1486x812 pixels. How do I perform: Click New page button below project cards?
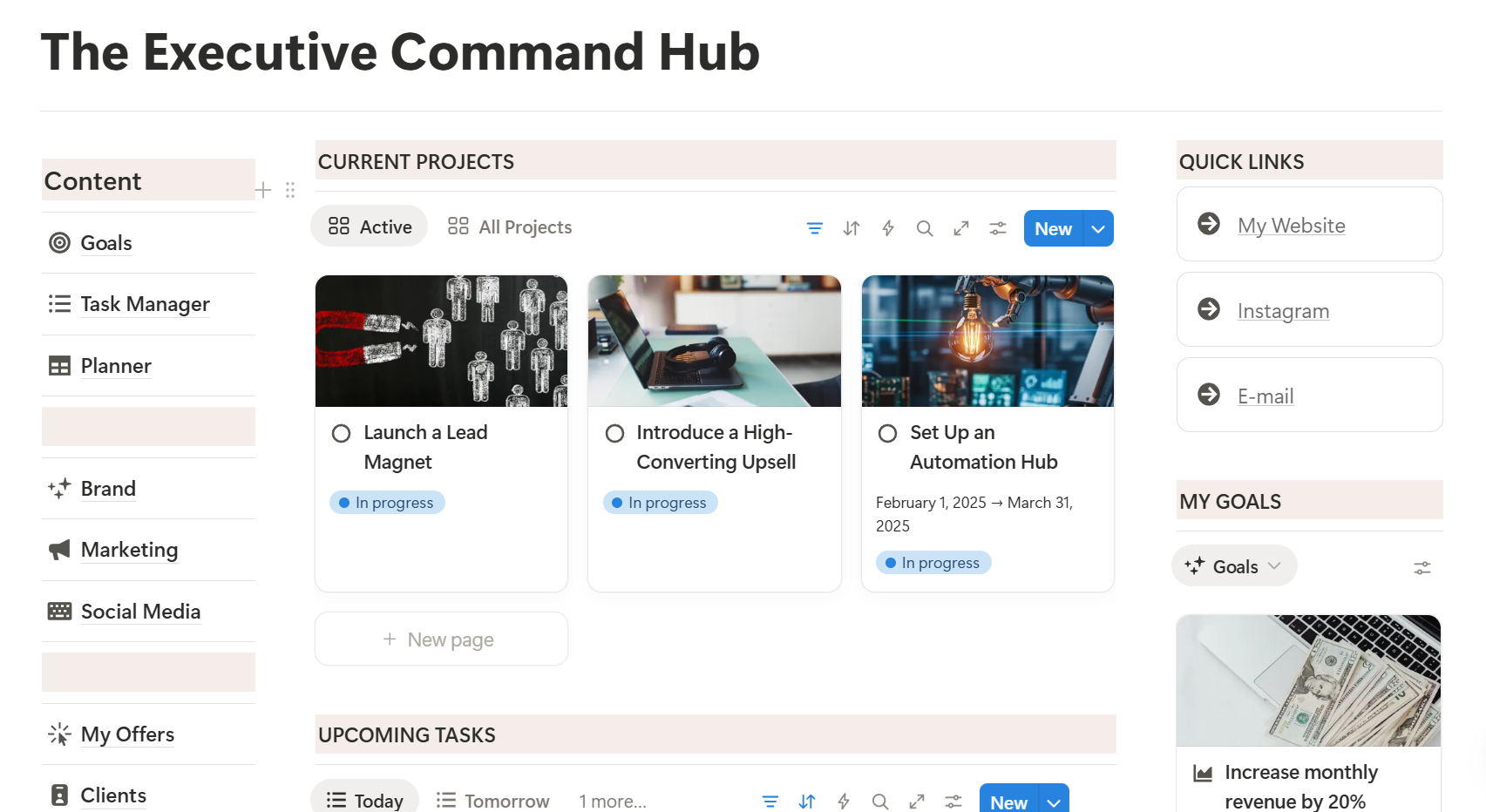coord(441,639)
